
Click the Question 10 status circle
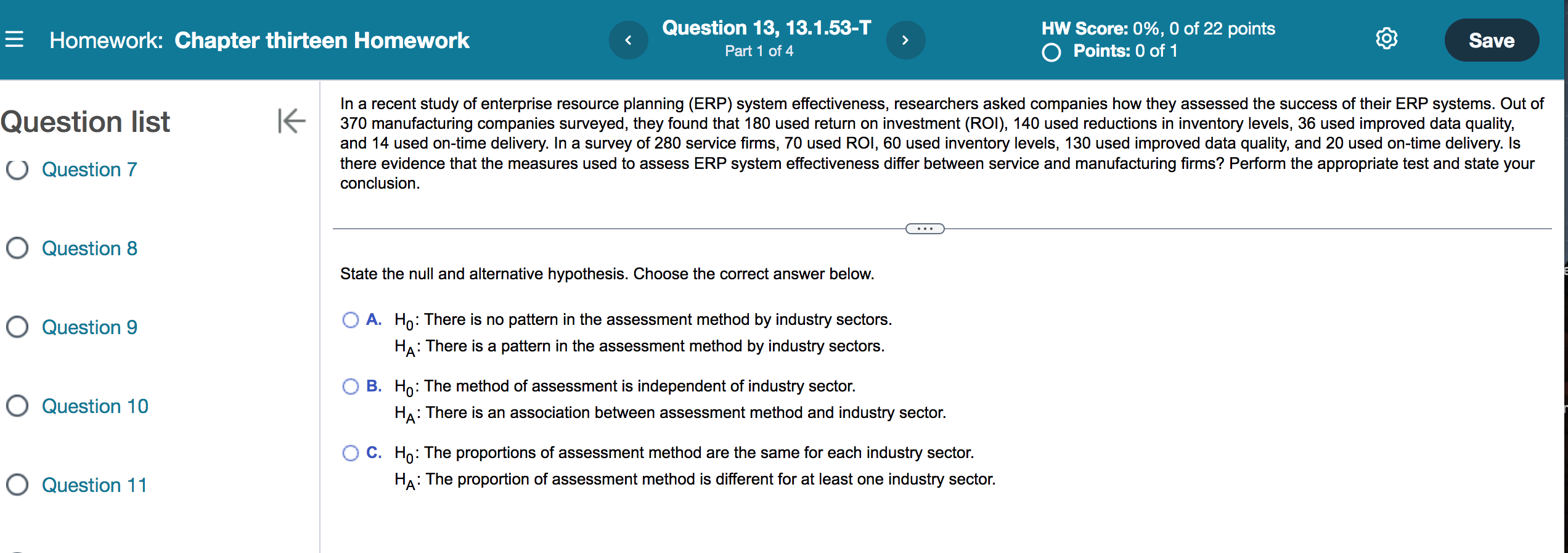[x=17, y=406]
